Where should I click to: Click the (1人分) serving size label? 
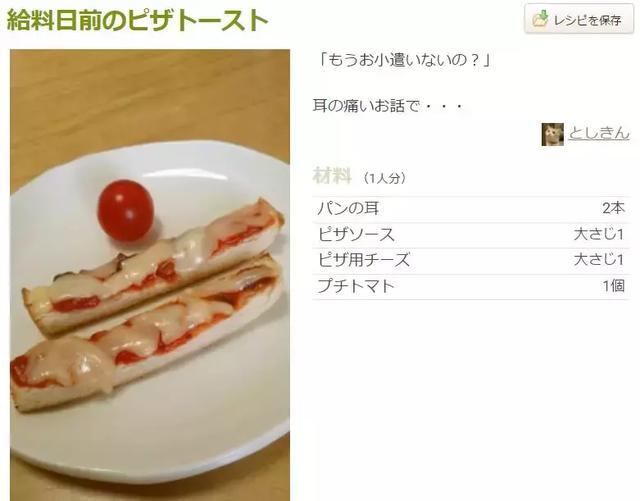click(x=383, y=178)
